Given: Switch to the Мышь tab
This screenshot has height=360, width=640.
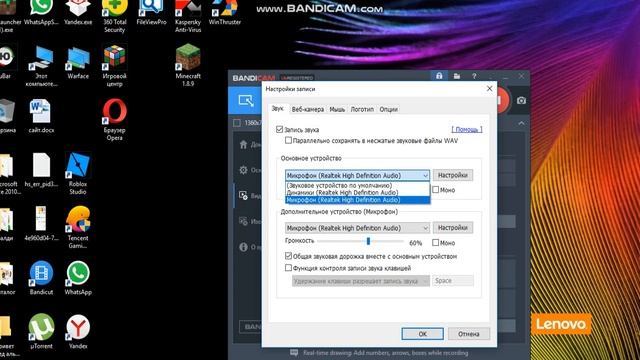Looking at the screenshot, I should 337,109.
